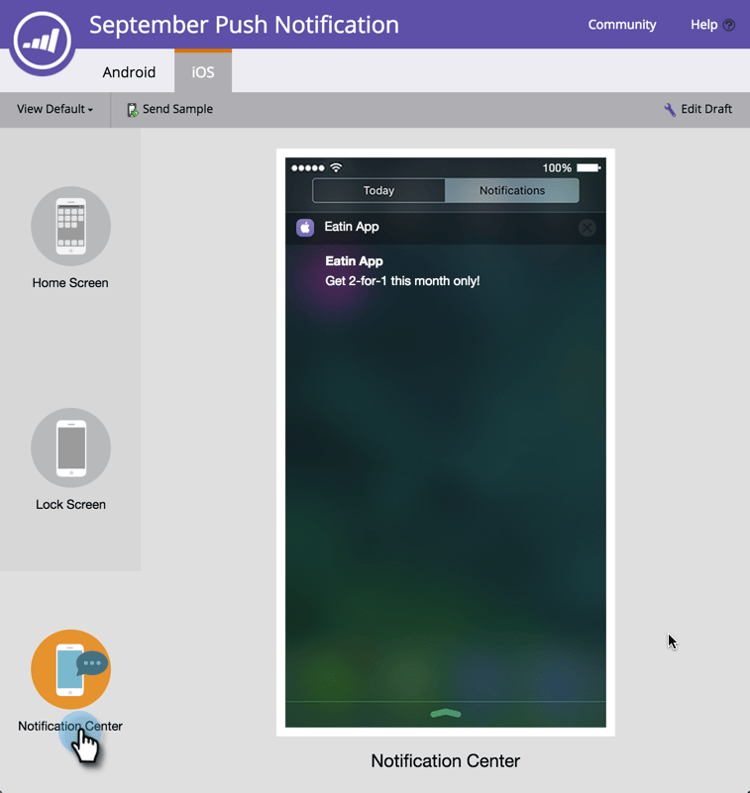The image size is (750, 793).
Task: Click the Marketo logo icon
Action: pos(42,41)
